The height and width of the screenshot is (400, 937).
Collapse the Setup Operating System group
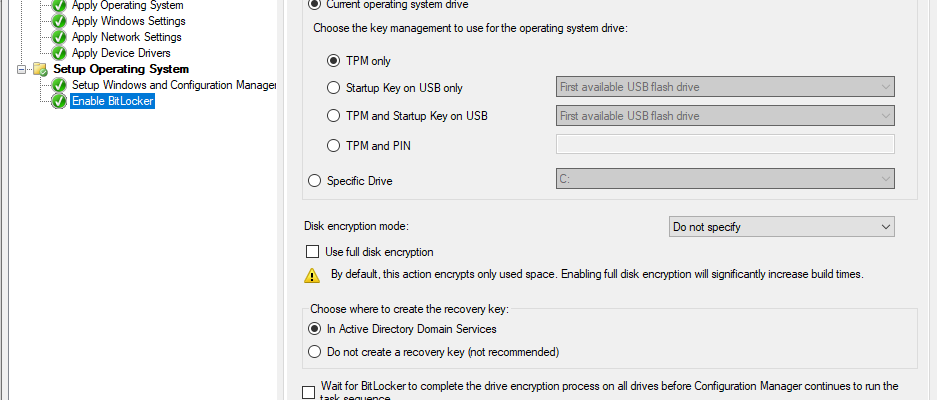click(22, 69)
